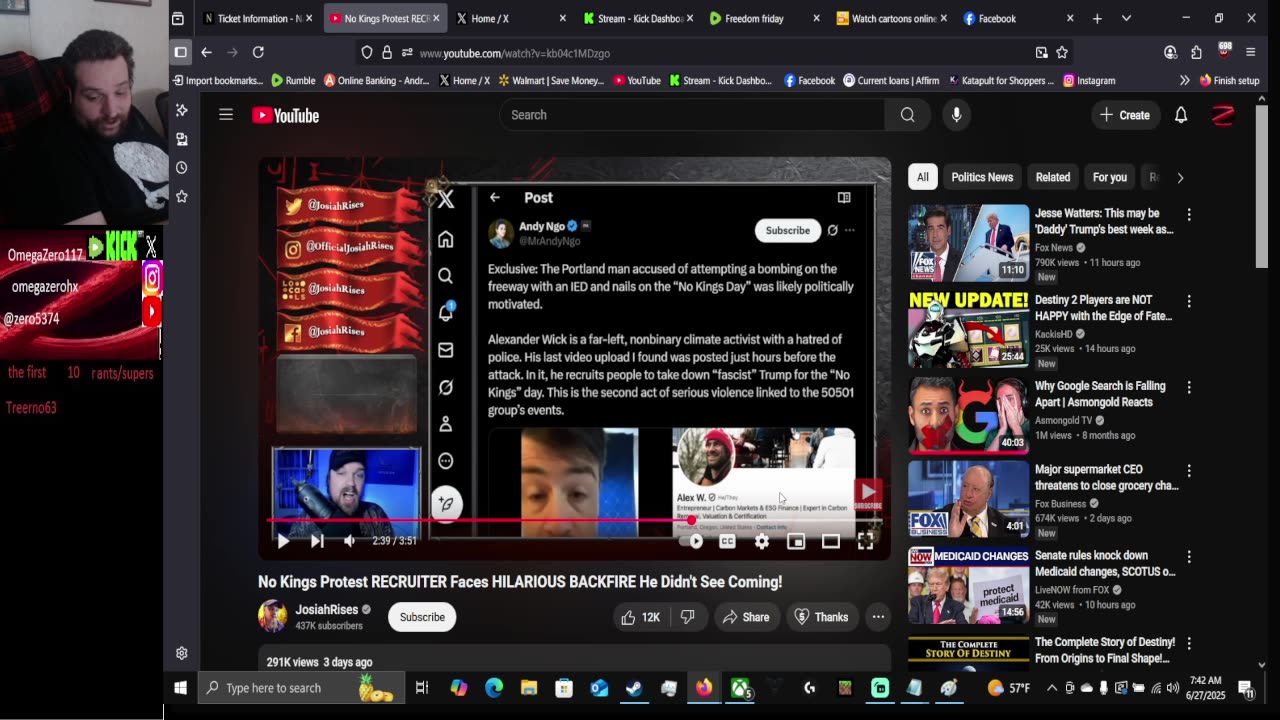
Task: Go to the YouTube home logo
Action: [286, 115]
